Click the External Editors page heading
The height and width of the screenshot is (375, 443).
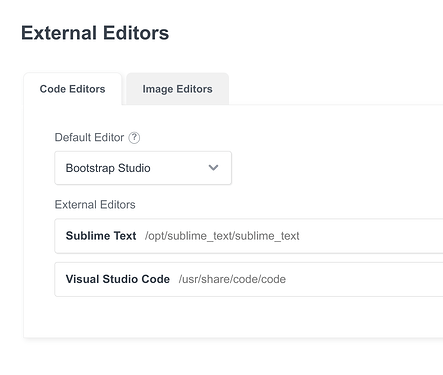(x=95, y=33)
